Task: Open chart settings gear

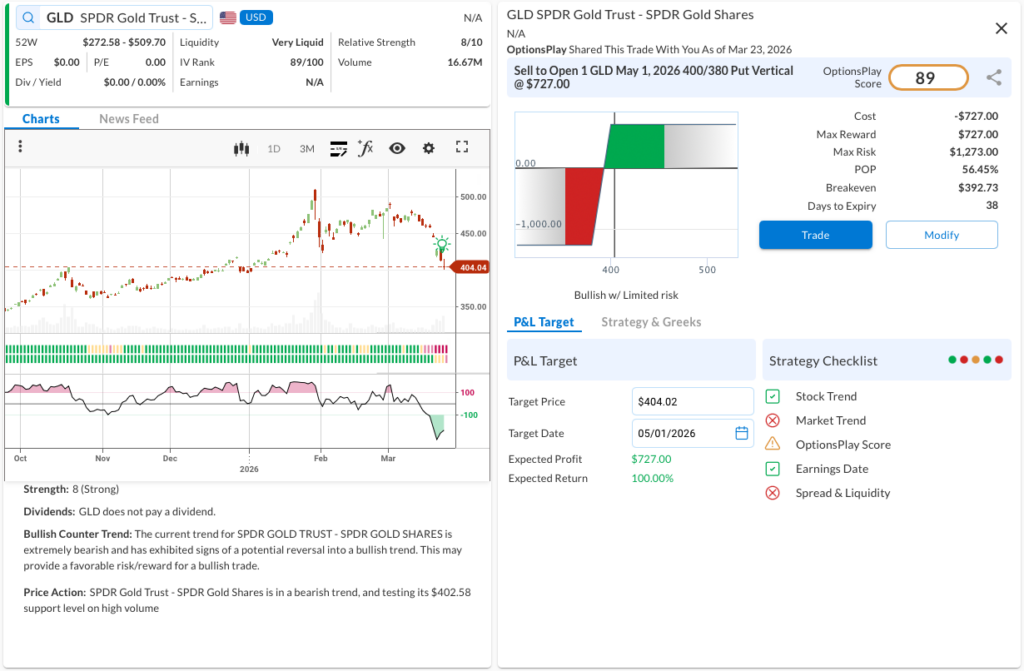Action: (429, 148)
